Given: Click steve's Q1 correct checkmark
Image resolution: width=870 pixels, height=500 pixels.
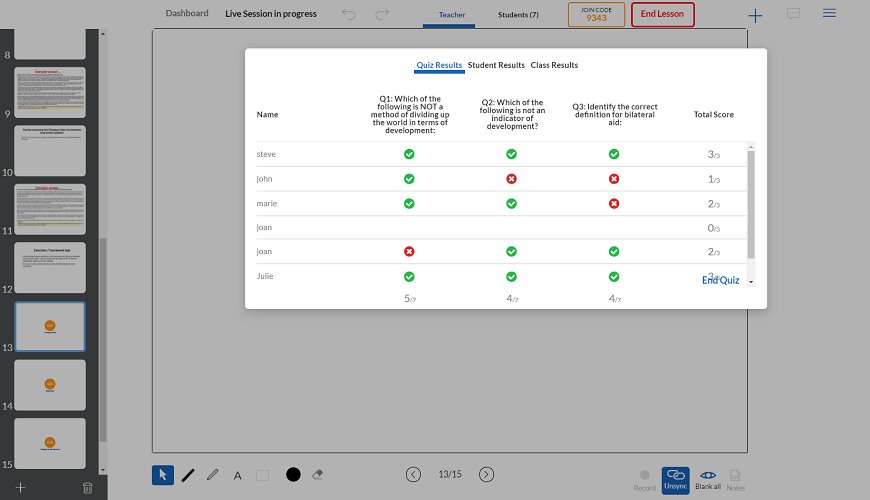Looking at the screenshot, I should 409,154.
